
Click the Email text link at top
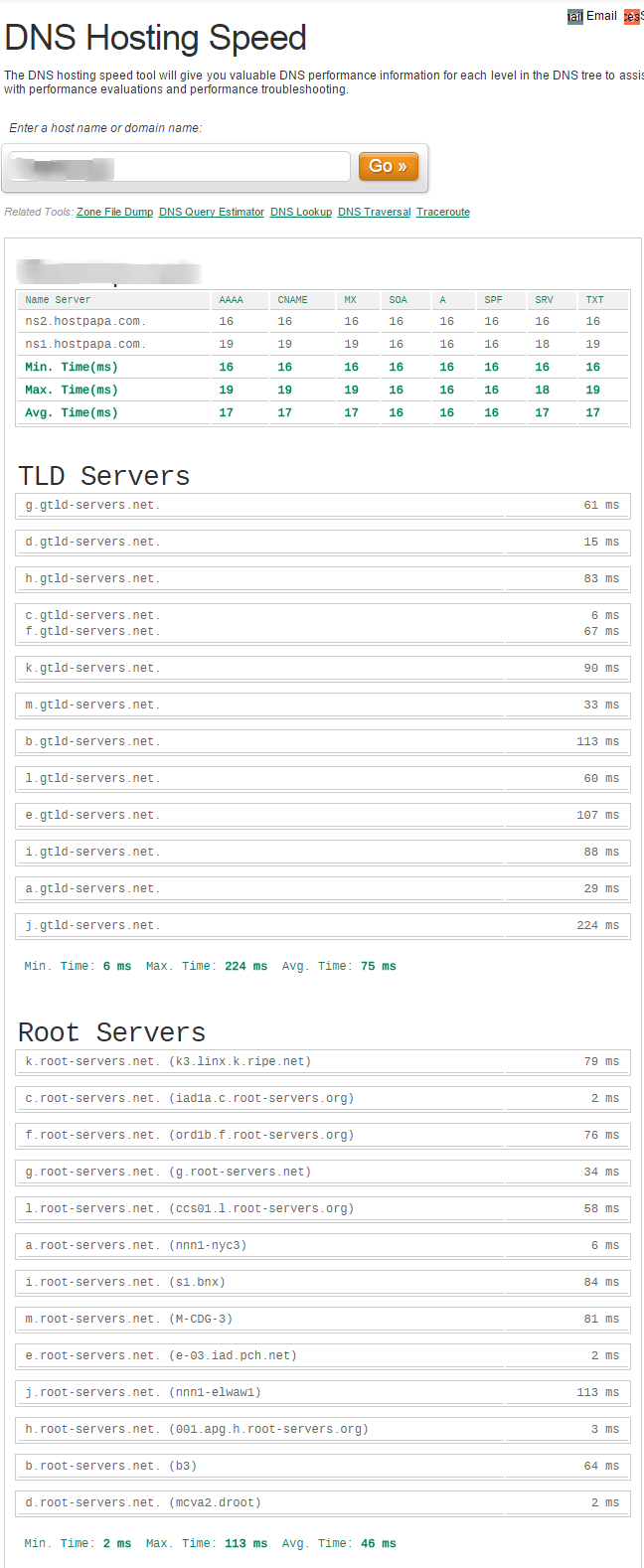click(601, 16)
